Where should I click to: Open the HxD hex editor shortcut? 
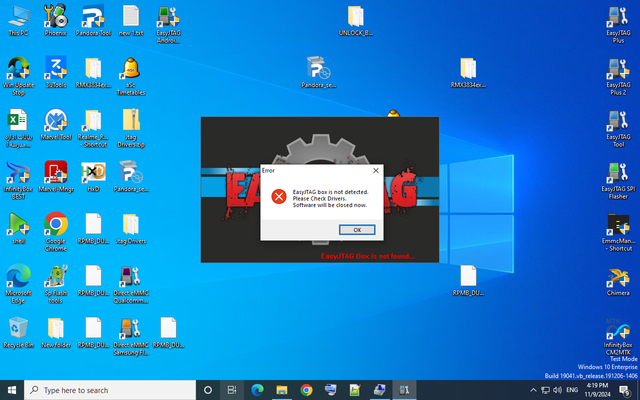[x=93, y=176]
